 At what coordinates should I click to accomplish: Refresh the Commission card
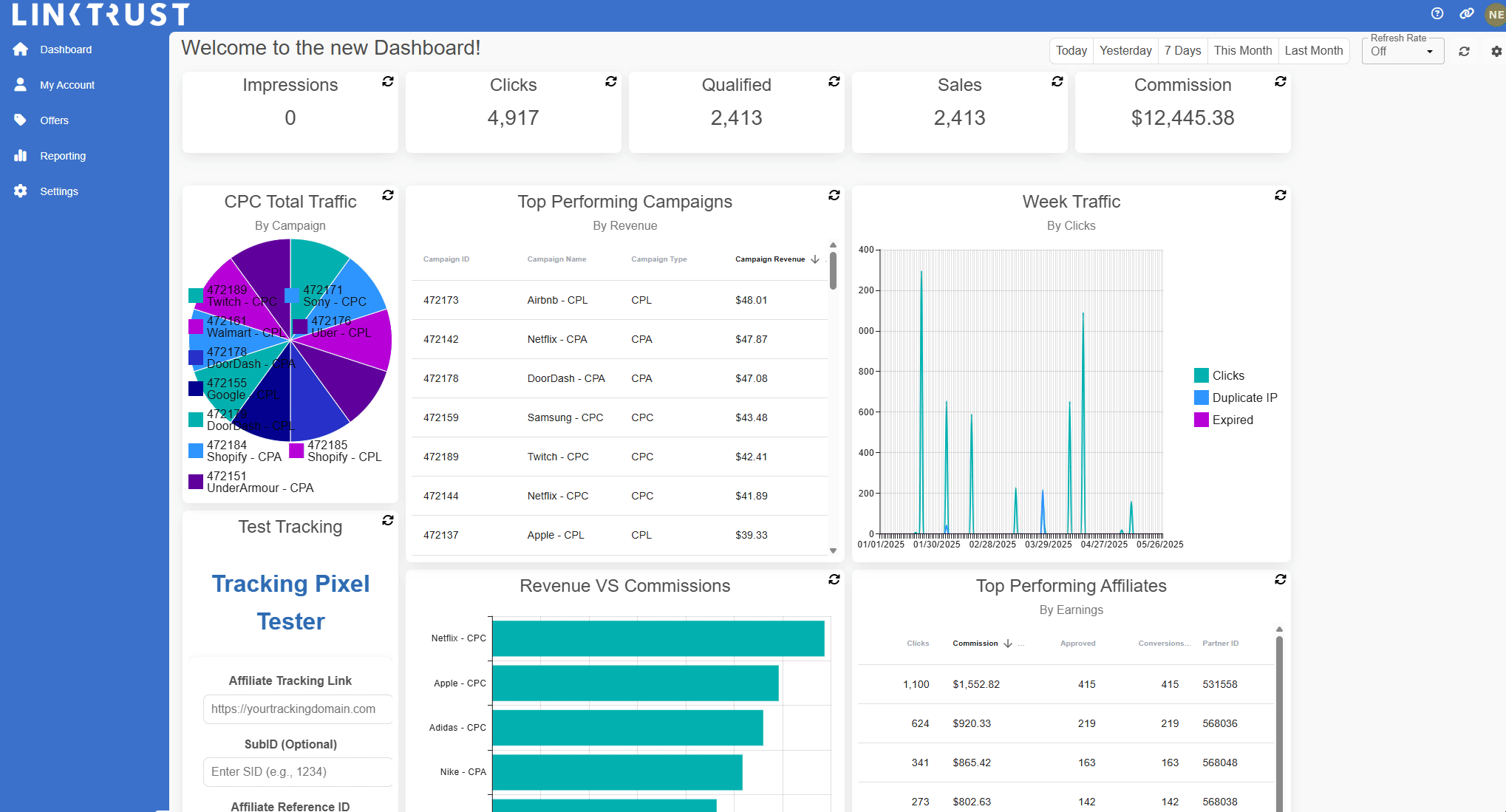coord(1281,81)
